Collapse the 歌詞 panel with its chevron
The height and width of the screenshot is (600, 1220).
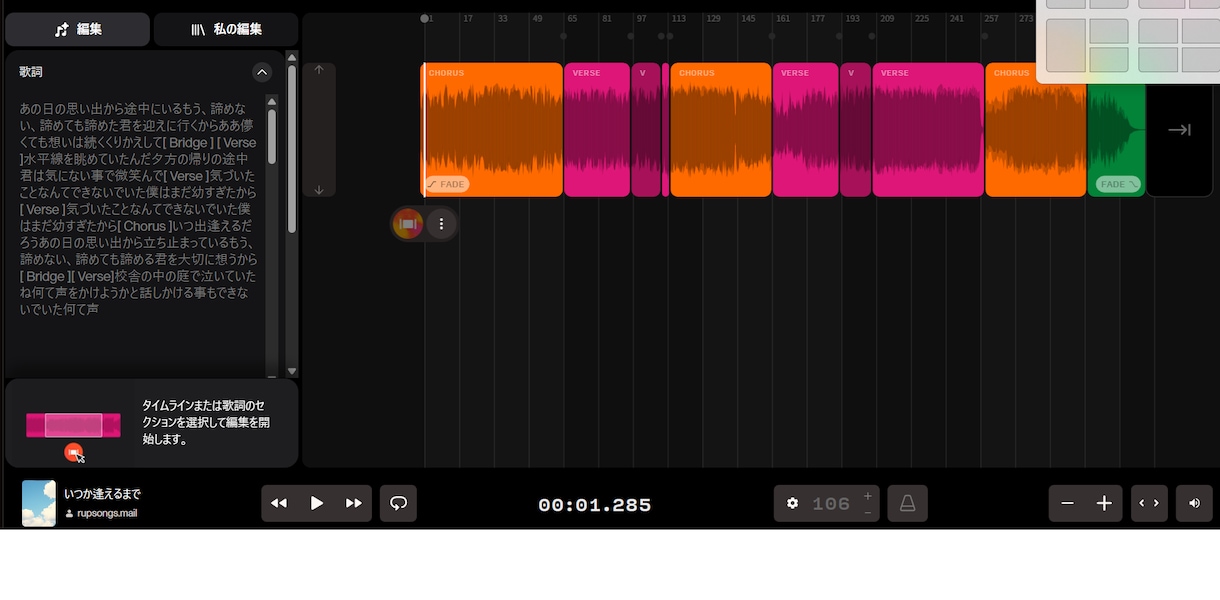point(262,72)
